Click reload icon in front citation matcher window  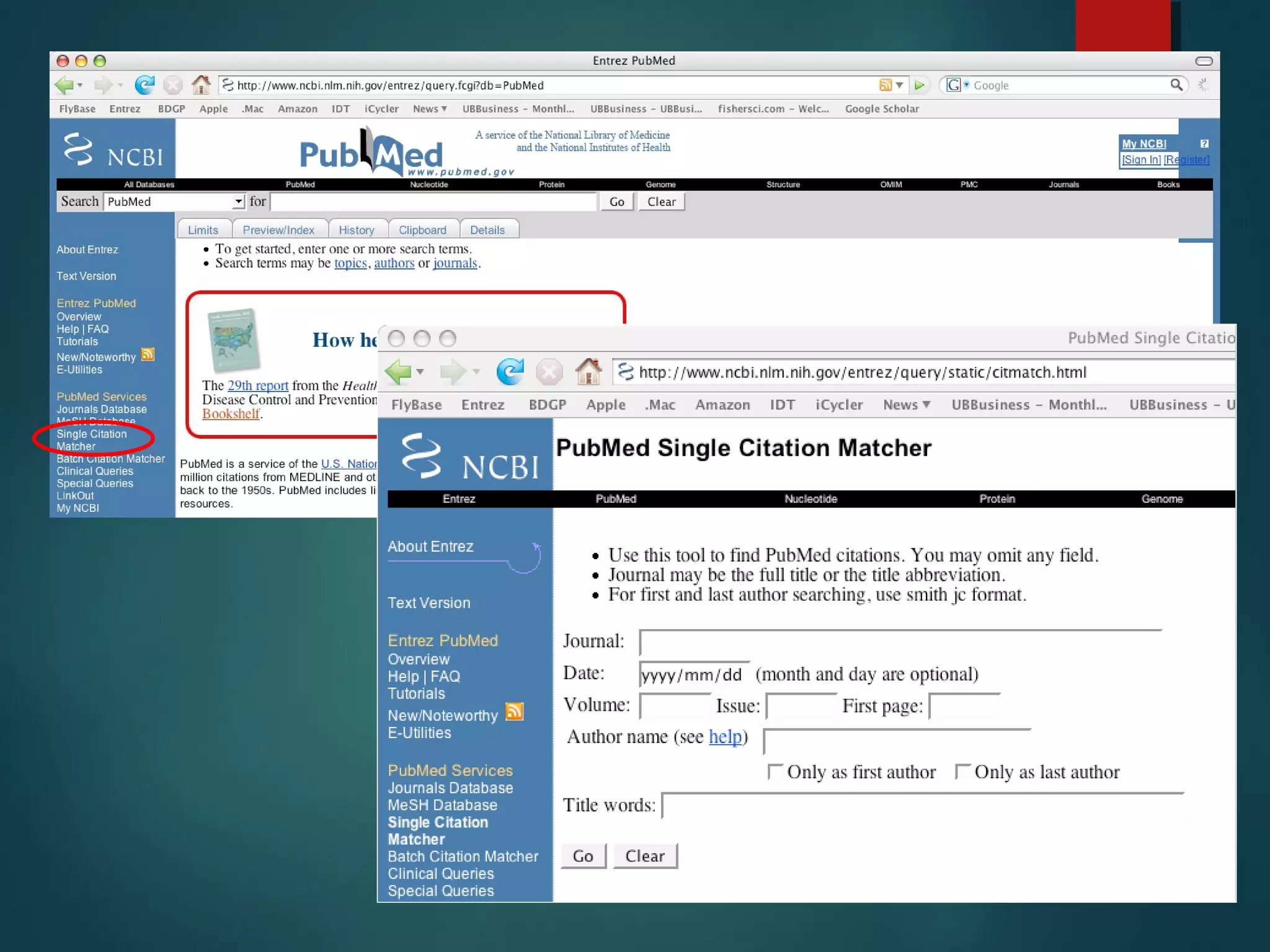coord(510,372)
